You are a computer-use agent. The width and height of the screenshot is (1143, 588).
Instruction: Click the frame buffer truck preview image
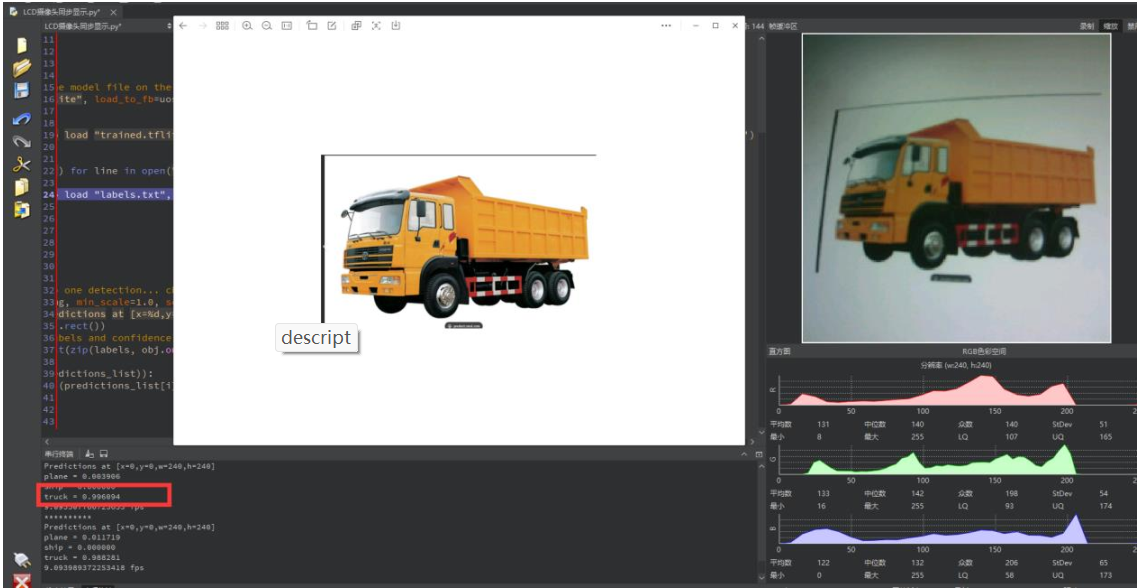pos(956,188)
